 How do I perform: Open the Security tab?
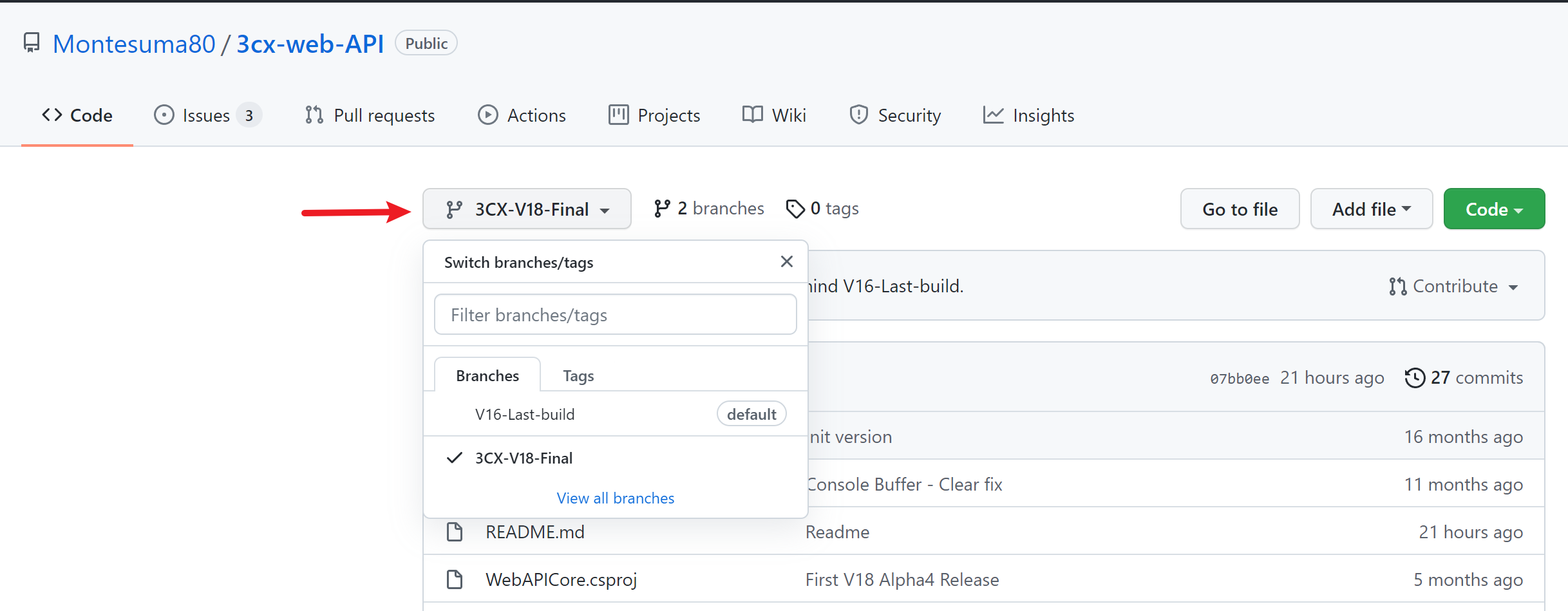(895, 115)
